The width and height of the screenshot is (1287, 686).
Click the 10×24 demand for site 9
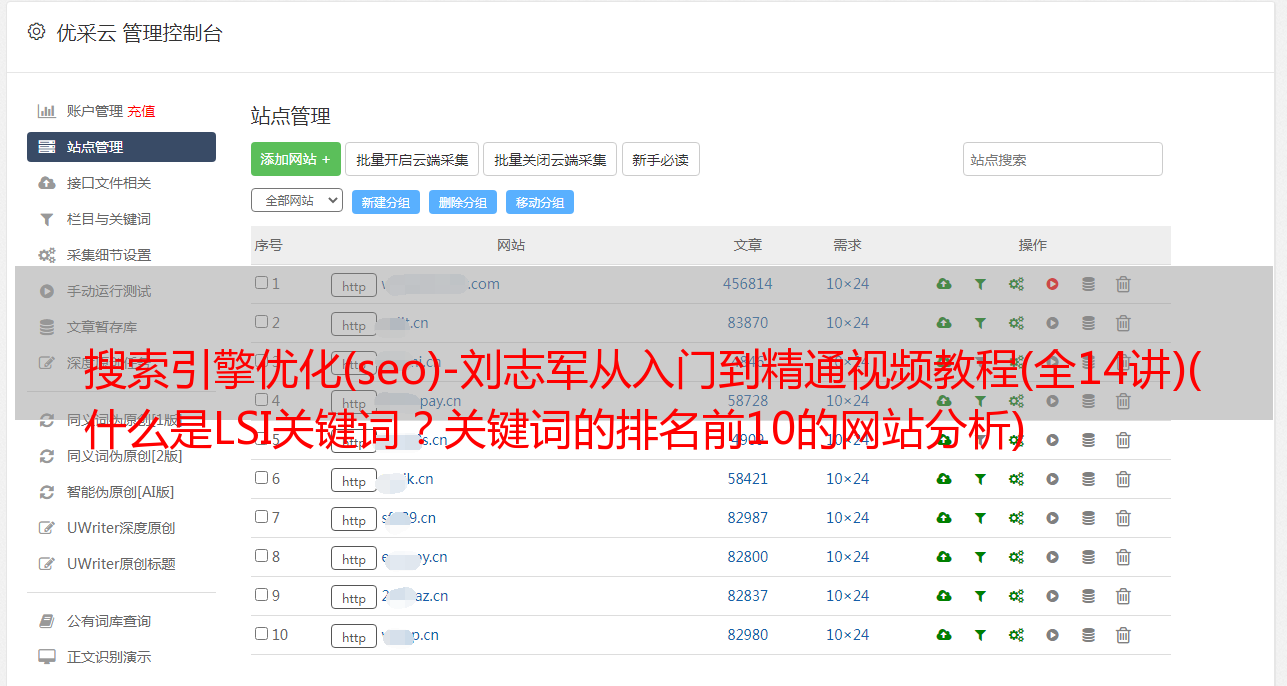coord(847,596)
